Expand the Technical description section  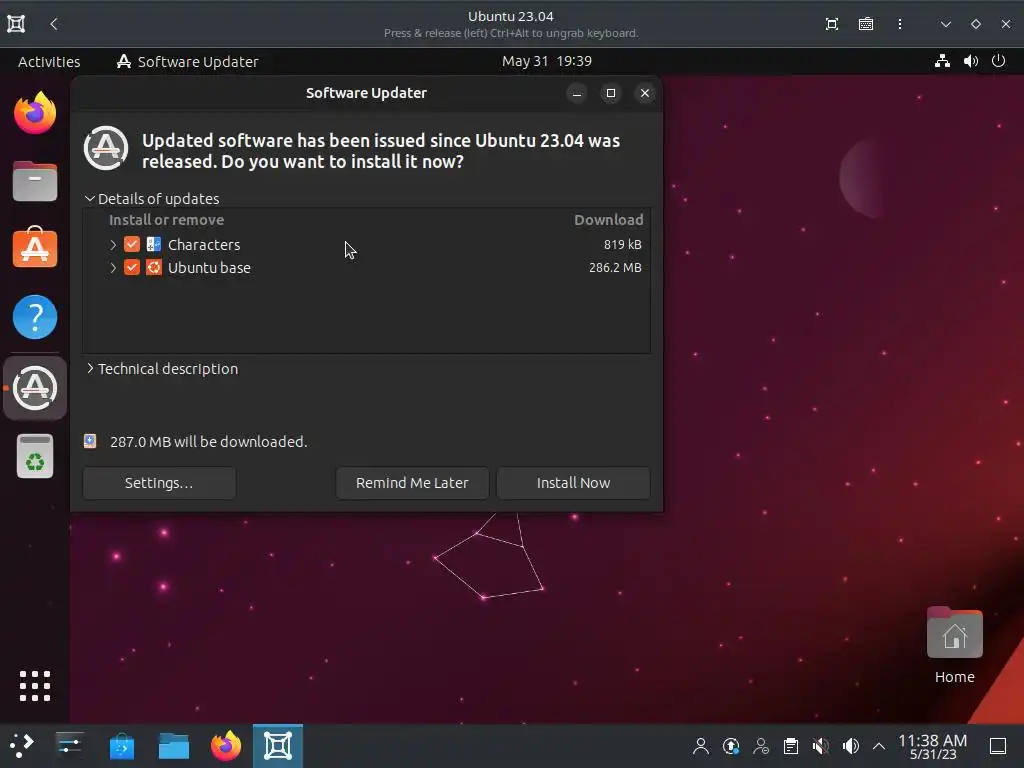90,368
